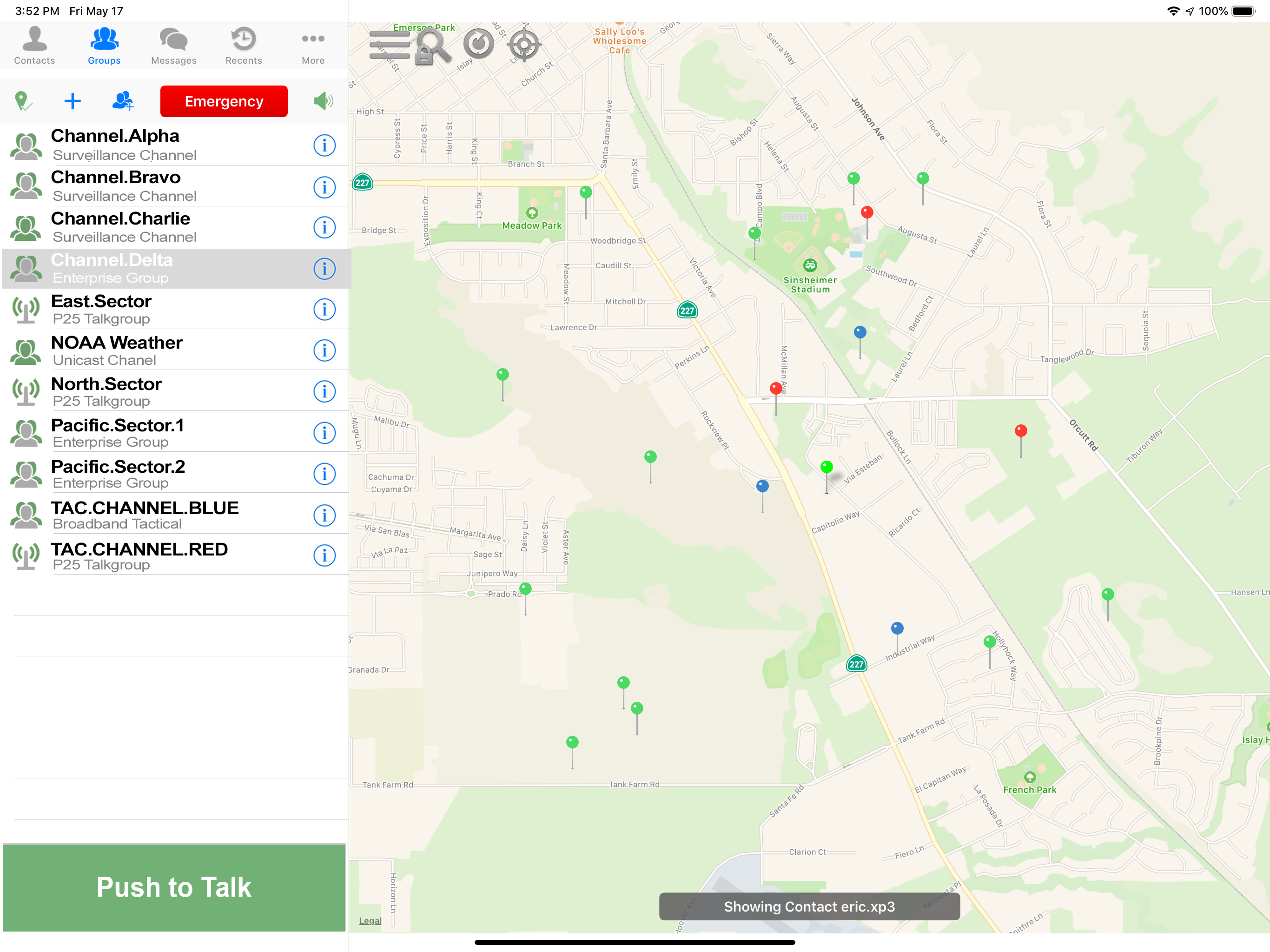Tap the red pin on McMillan Ave

(776, 389)
